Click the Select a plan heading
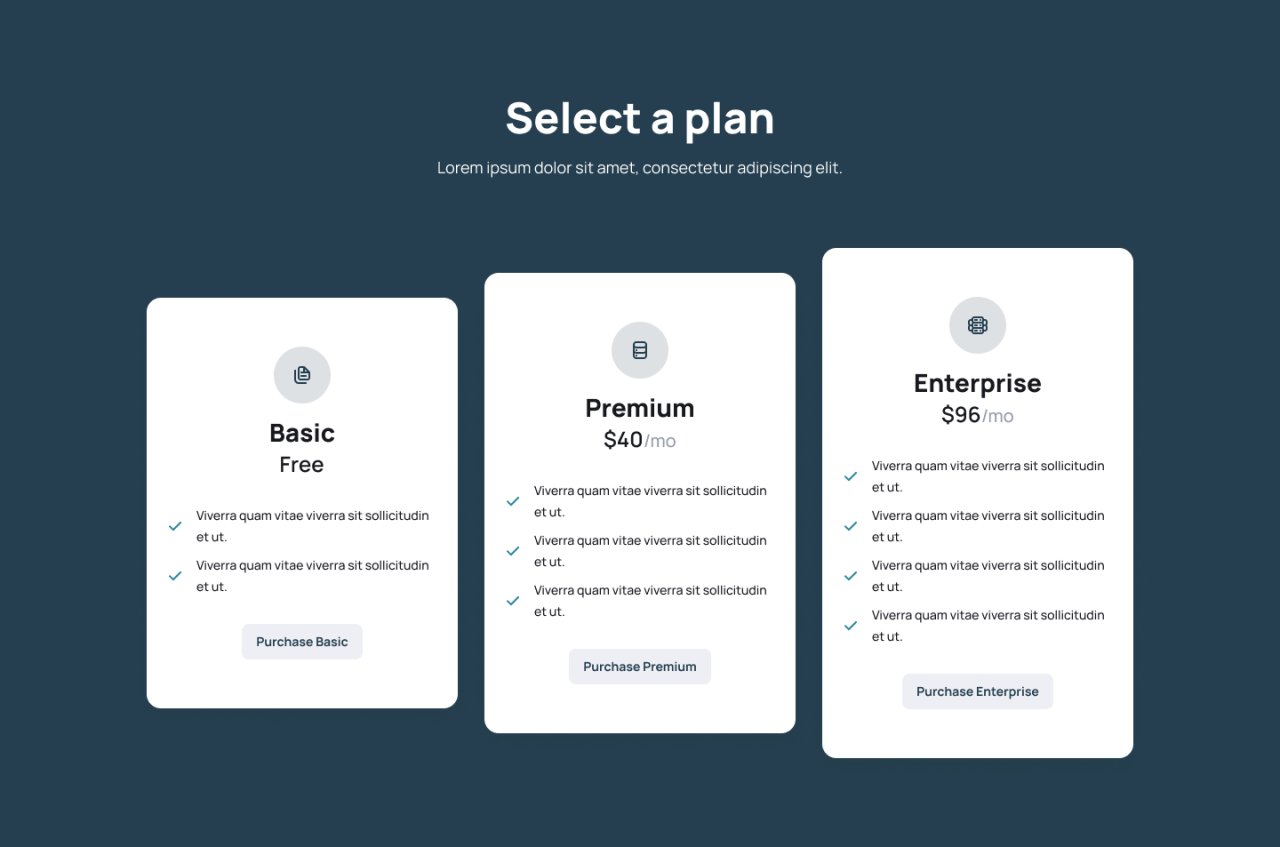 [640, 118]
